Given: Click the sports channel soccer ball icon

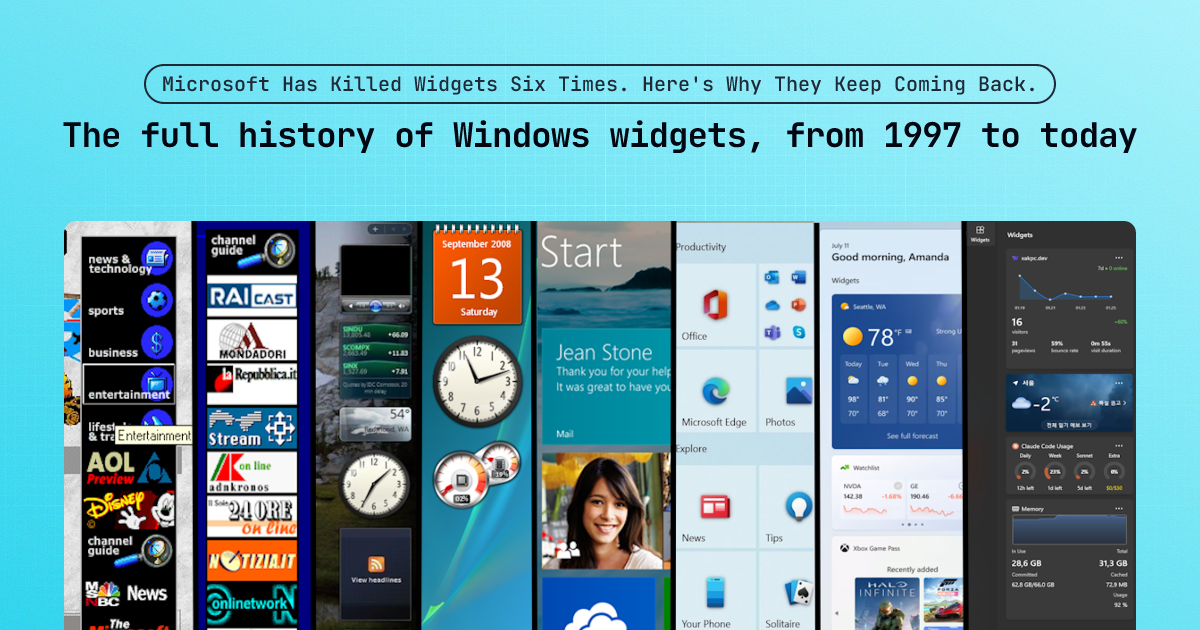Looking at the screenshot, I should coord(157,300).
